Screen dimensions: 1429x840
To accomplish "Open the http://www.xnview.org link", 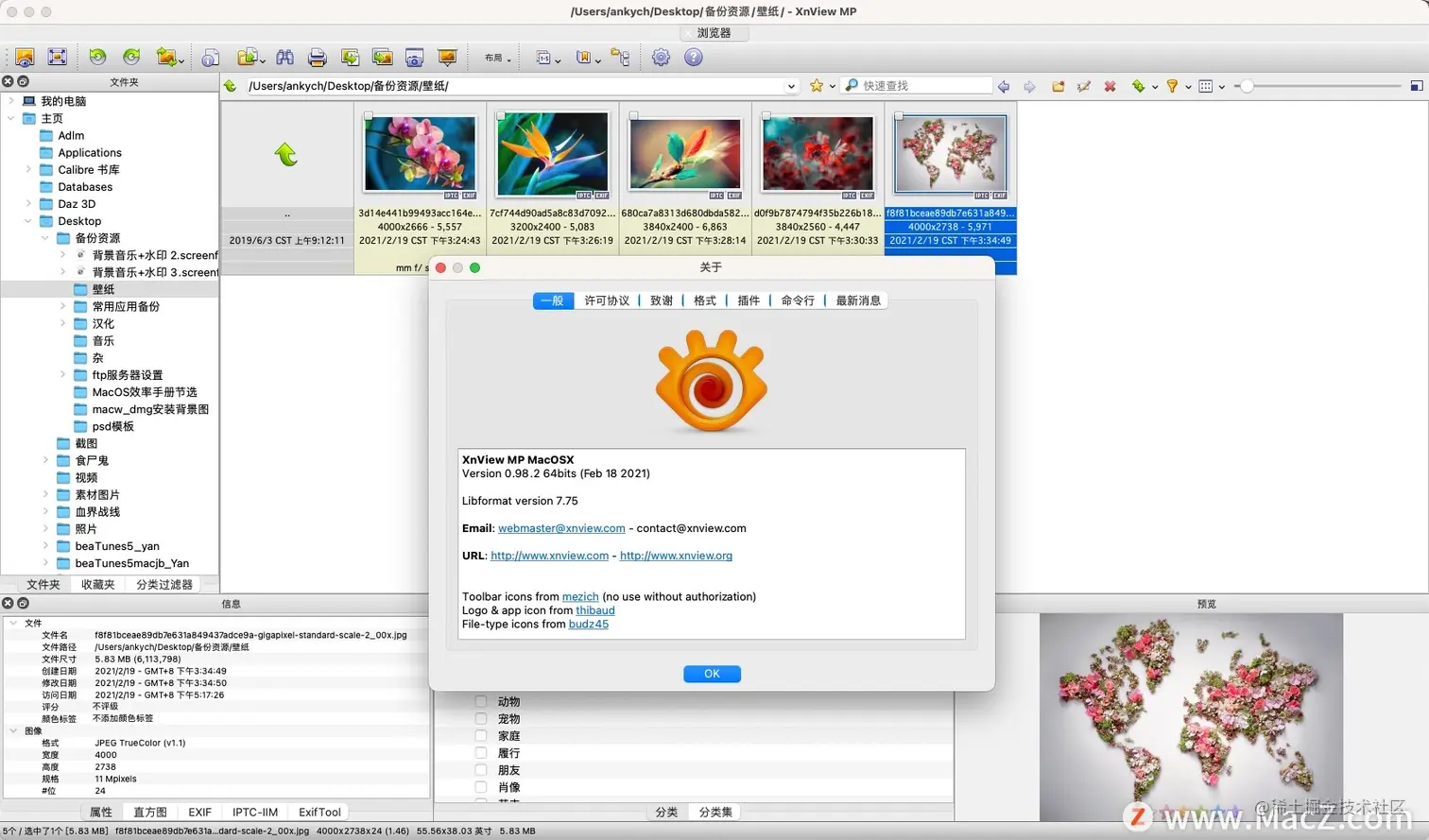I will point(676,556).
